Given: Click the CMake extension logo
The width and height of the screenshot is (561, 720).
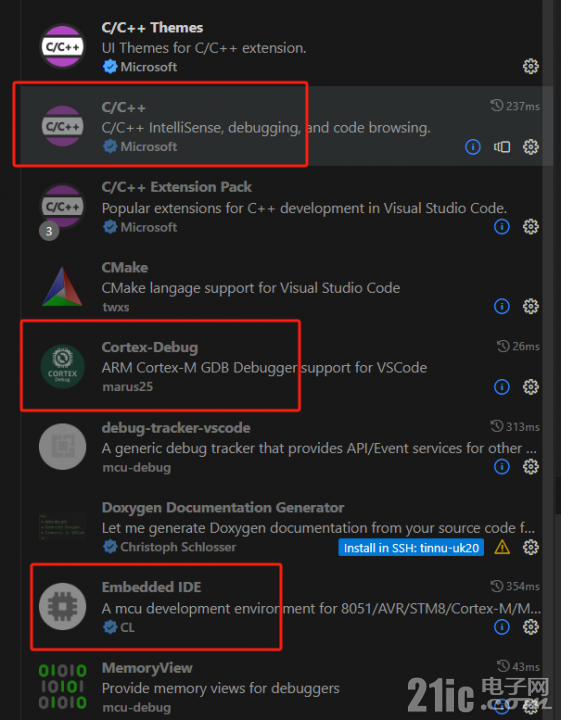Looking at the screenshot, I should pyautogui.click(x=62, y=287).
